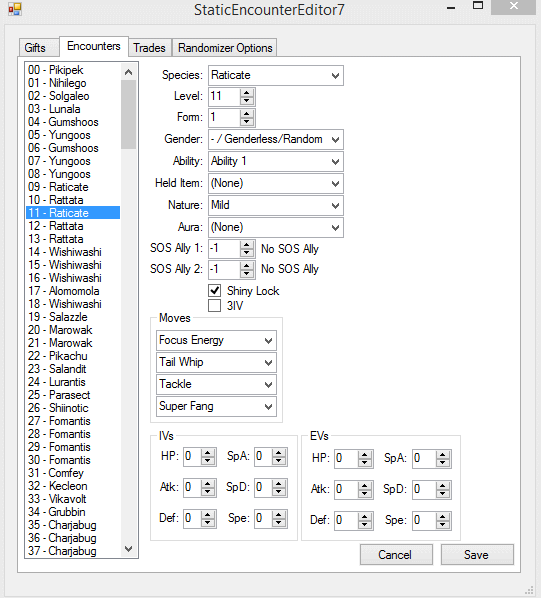Maximize the StaticEncounterEditor7 window
Screen dimensions: 541x598
coord(478,6)
